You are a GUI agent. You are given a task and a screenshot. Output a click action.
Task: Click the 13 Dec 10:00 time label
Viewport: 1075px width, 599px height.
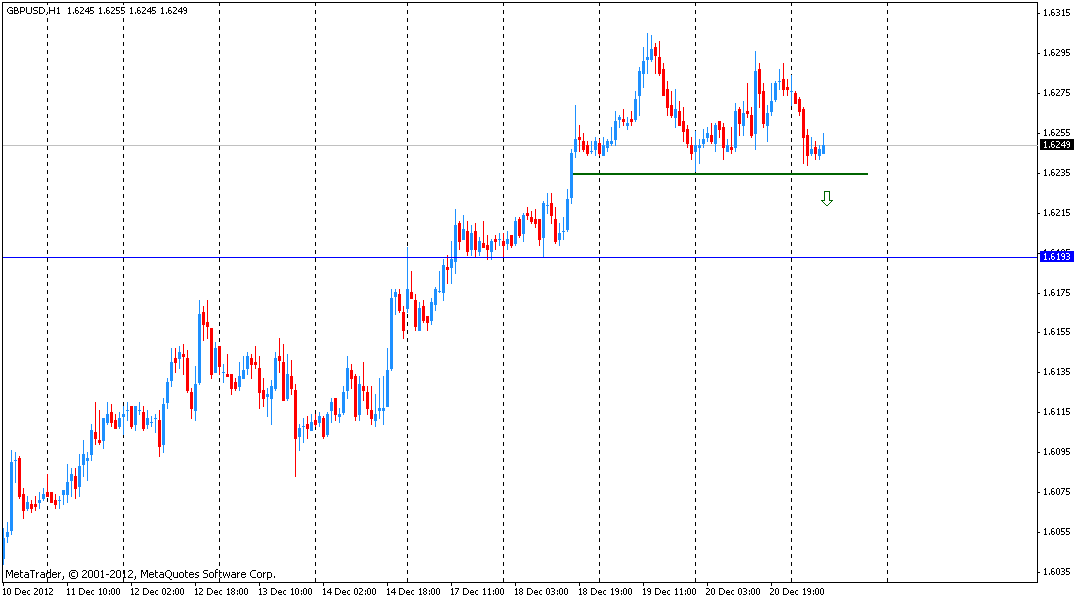[x=285, y=591]
